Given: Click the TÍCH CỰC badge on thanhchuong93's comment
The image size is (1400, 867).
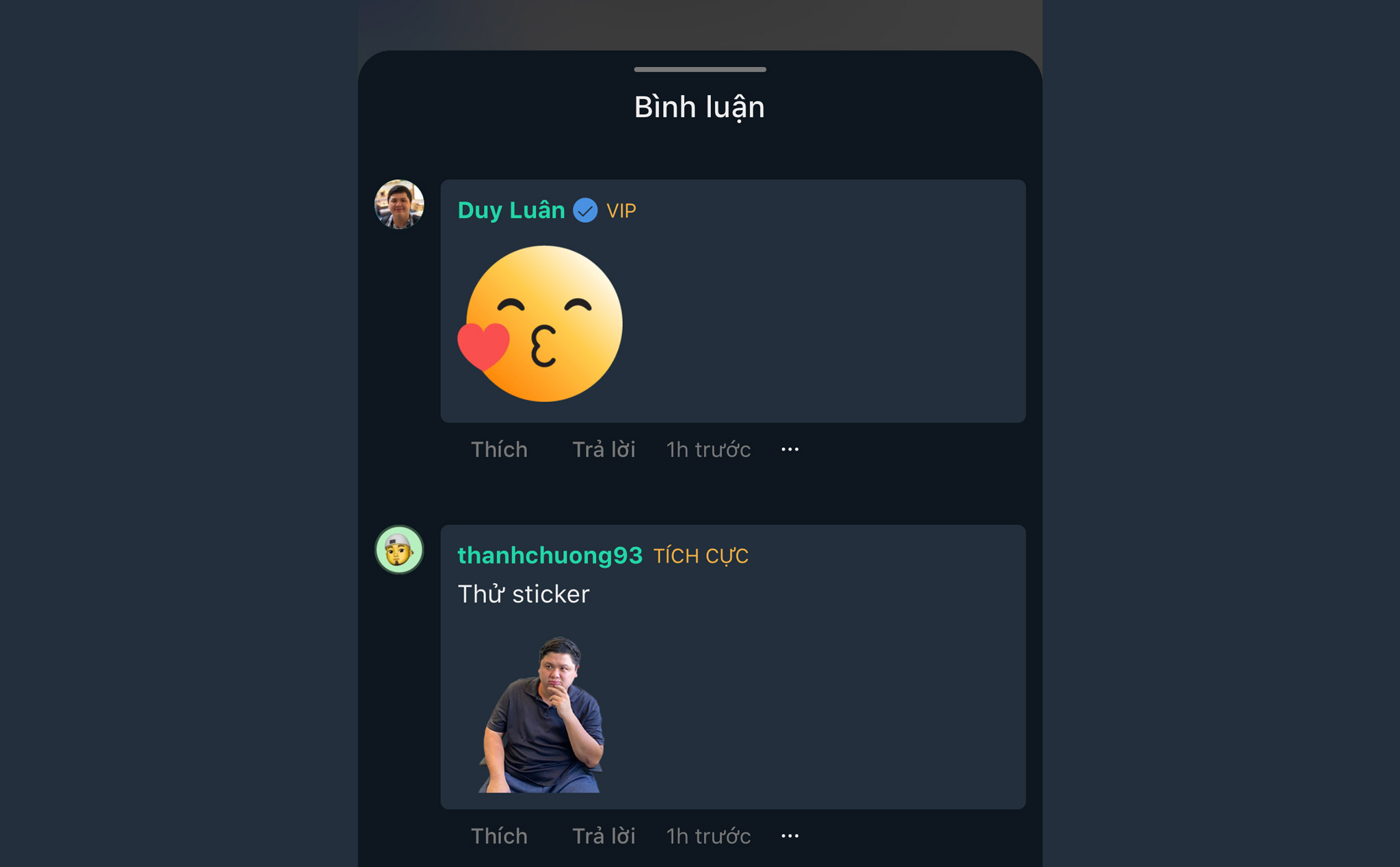Looking at the screenshot, I should coord(701,556).
